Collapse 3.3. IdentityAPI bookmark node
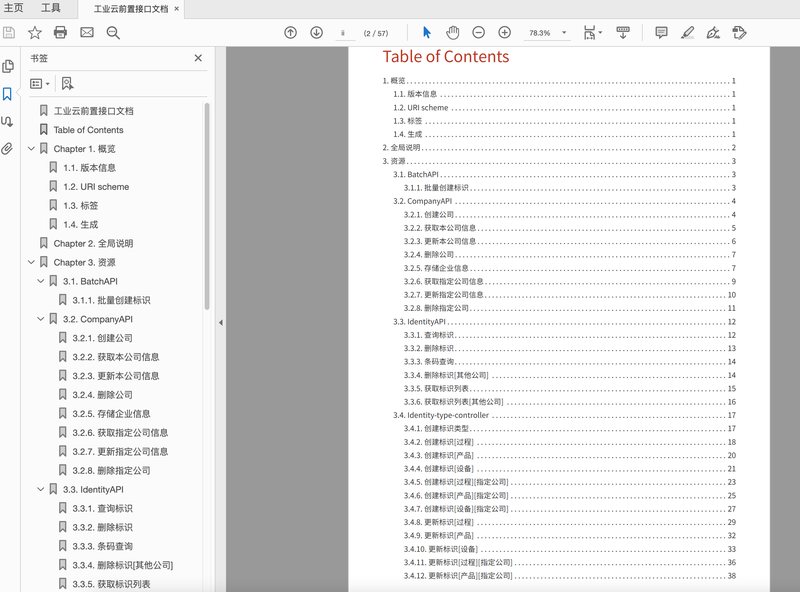Viewport: 800px width, 592px height. pyautogui.click(x=41, y=489)
